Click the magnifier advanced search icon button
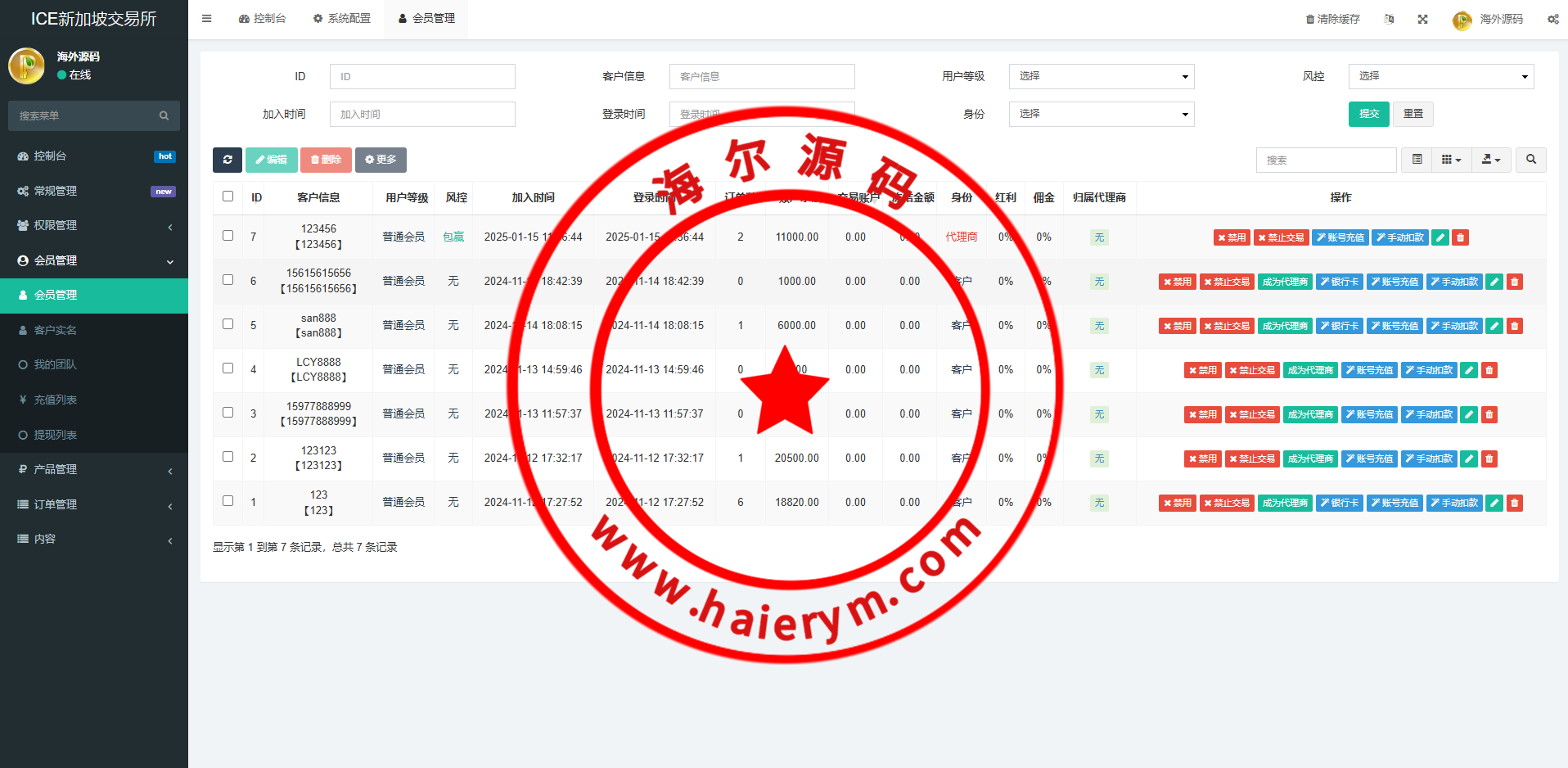Image resolution: width=1568 pixels, height=768 pixels. click(1530, 160)
